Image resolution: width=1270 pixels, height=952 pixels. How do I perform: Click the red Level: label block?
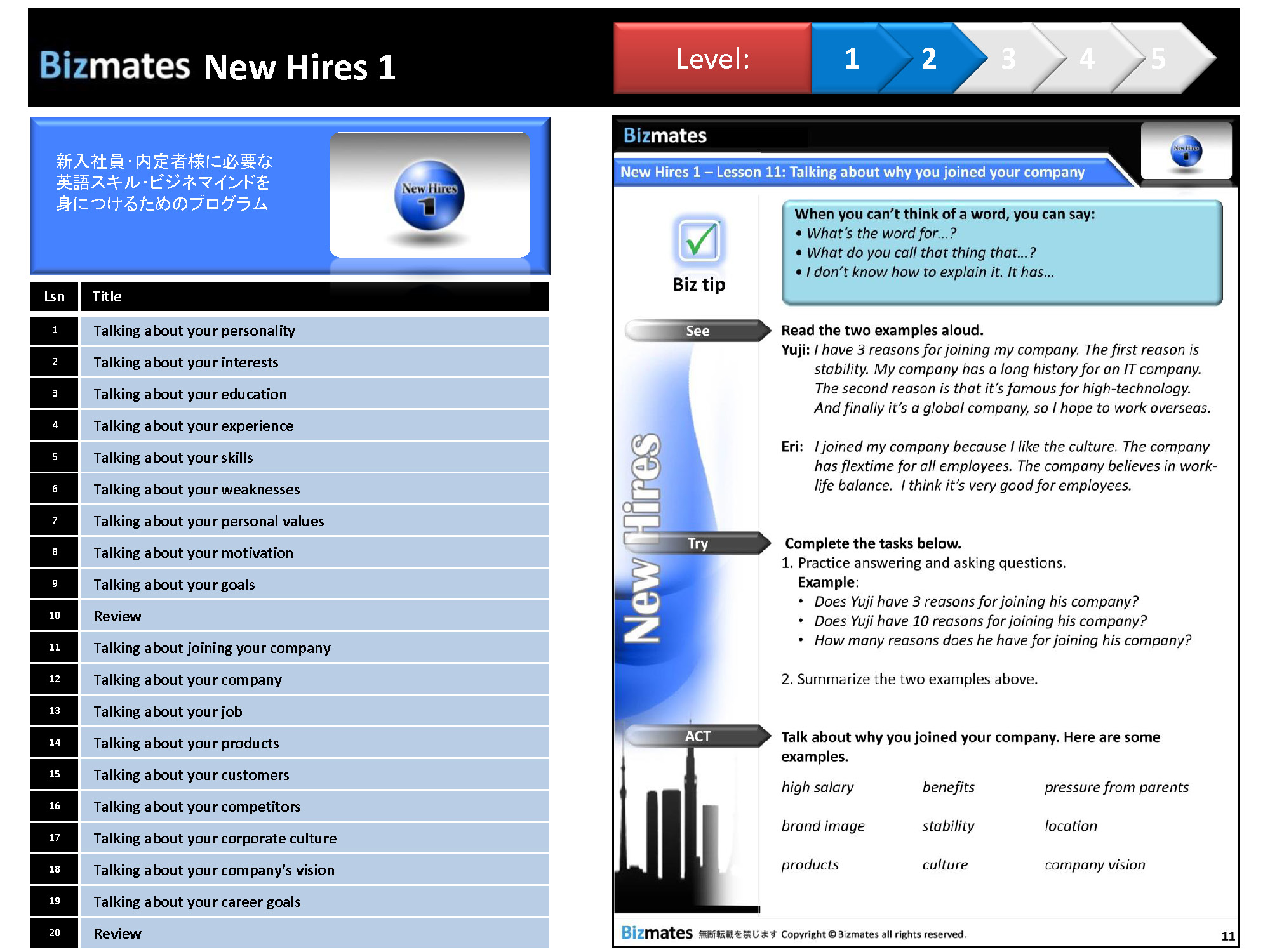pyautogui.click(x=712, y=59)
